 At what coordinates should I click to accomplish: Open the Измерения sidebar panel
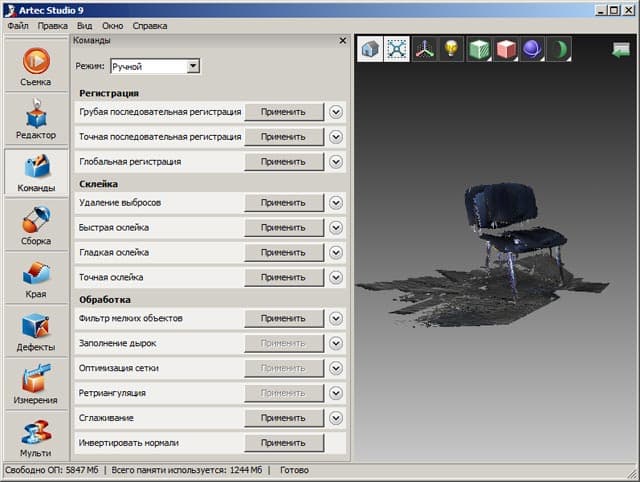click(x=36, y=384)
